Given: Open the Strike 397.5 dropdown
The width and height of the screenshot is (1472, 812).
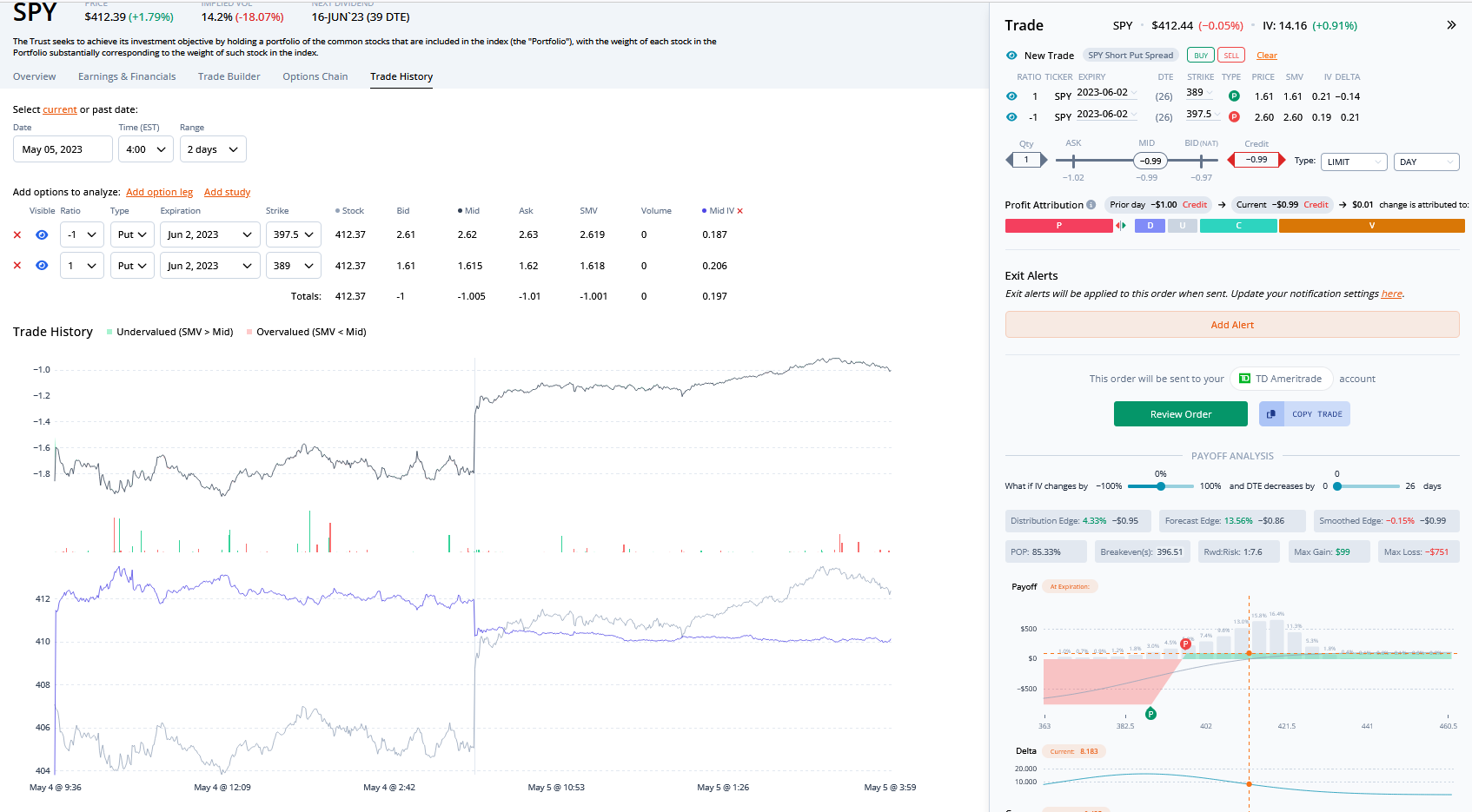Looking at the screenshot, I should tap(294, 234).
